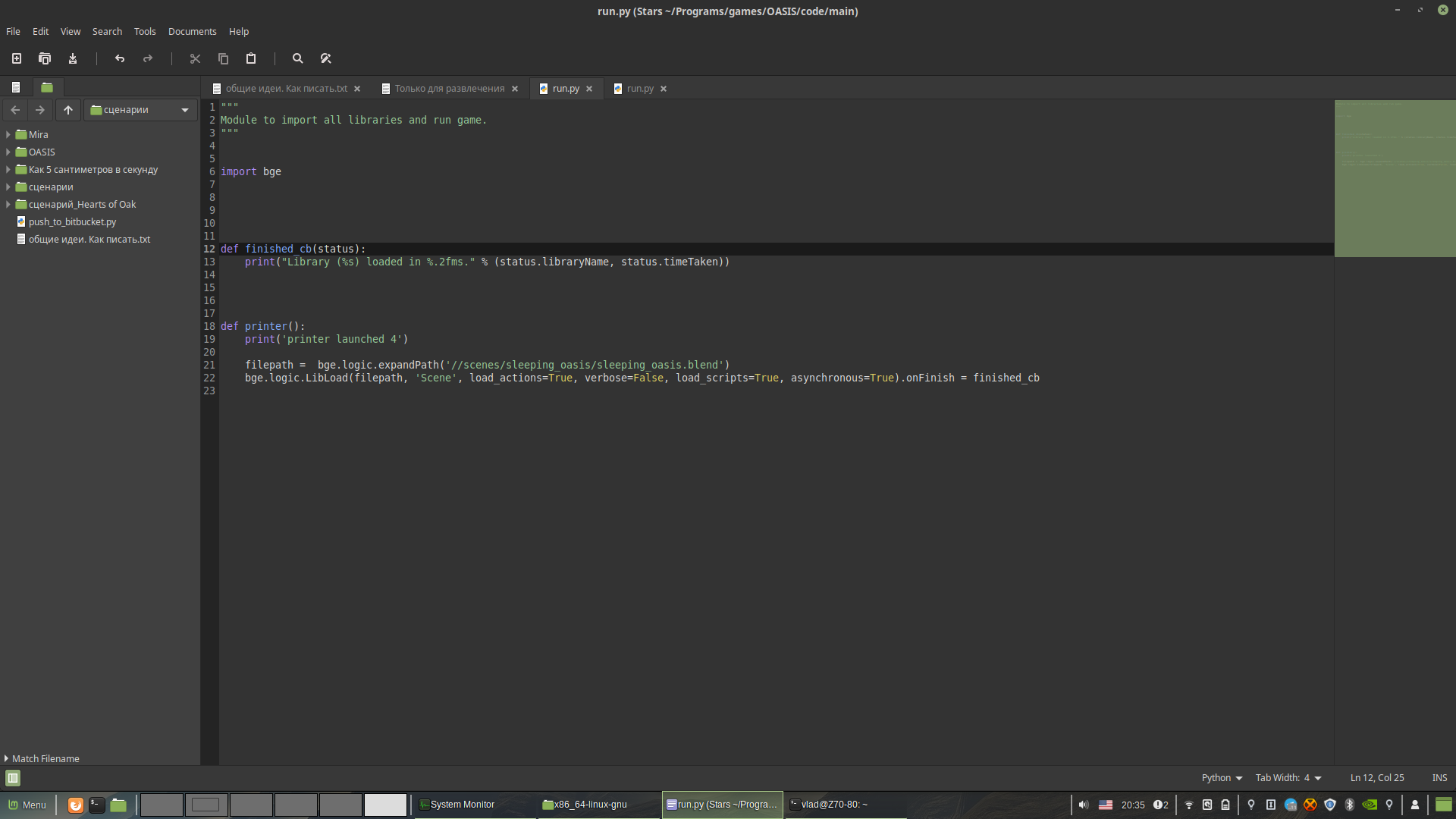Open the Tab Width dropdown
The width and height of the screenshot is (1456, 819).
(x=1288, y=778)
